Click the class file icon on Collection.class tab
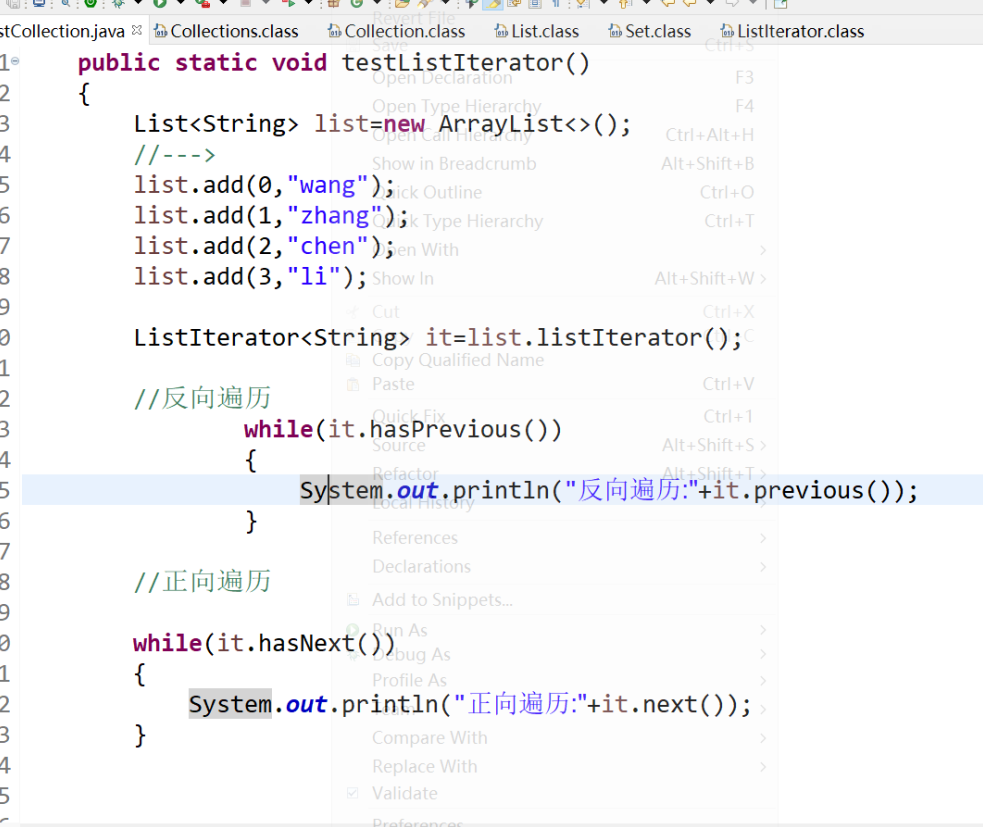 pyautogui.click(x=335, y=31)
